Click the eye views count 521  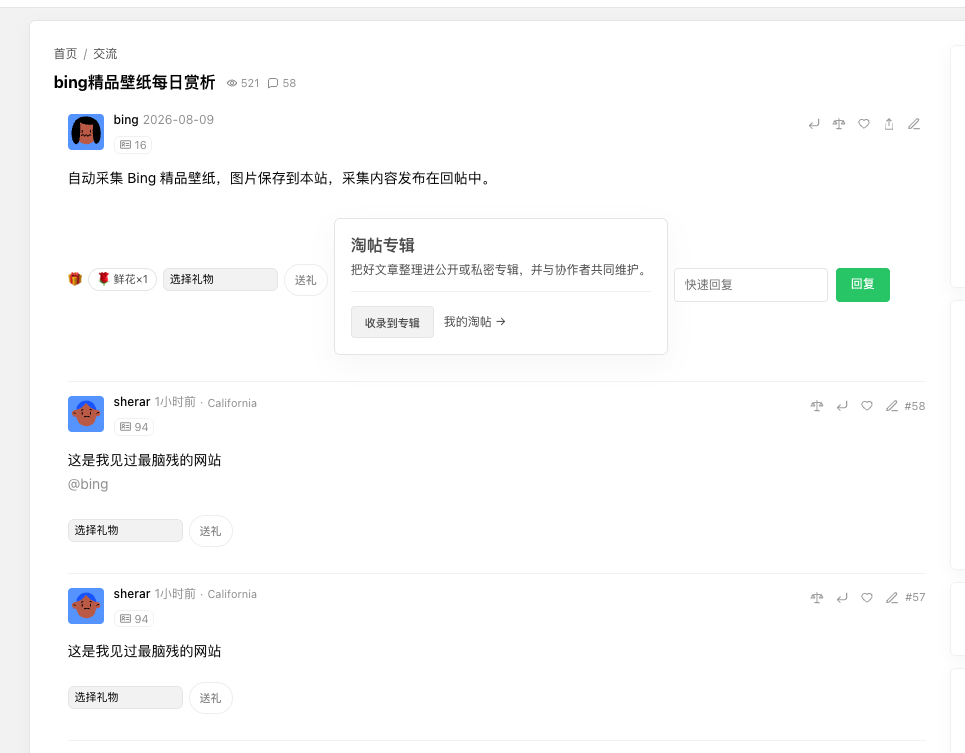tap(243, 83)
